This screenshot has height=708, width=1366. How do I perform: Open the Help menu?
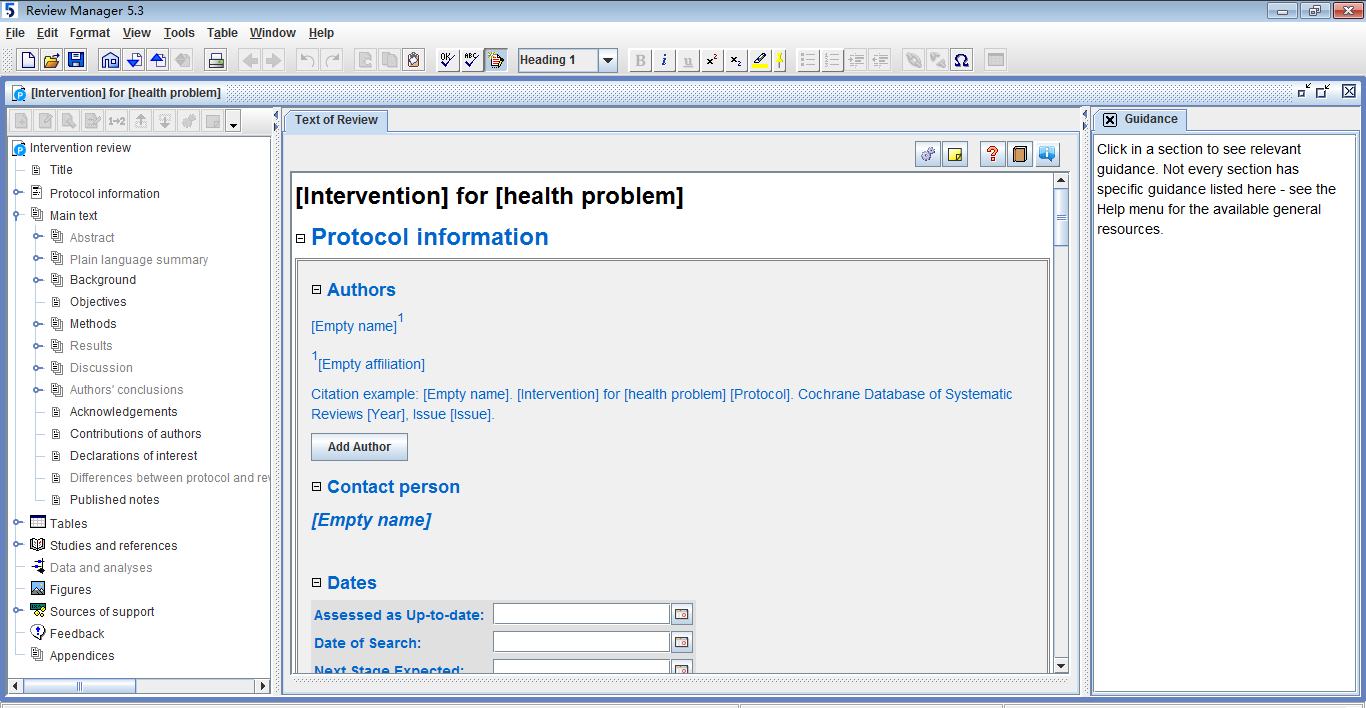(x=321, y=33)
